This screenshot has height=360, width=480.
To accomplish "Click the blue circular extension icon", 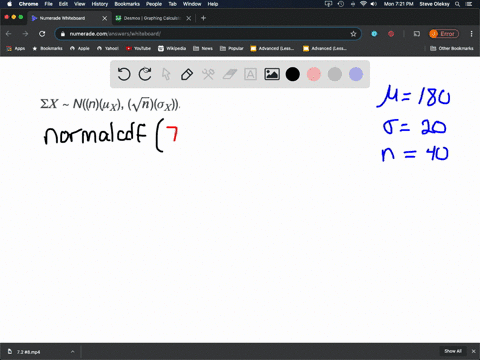I will (x=374, y=34).
